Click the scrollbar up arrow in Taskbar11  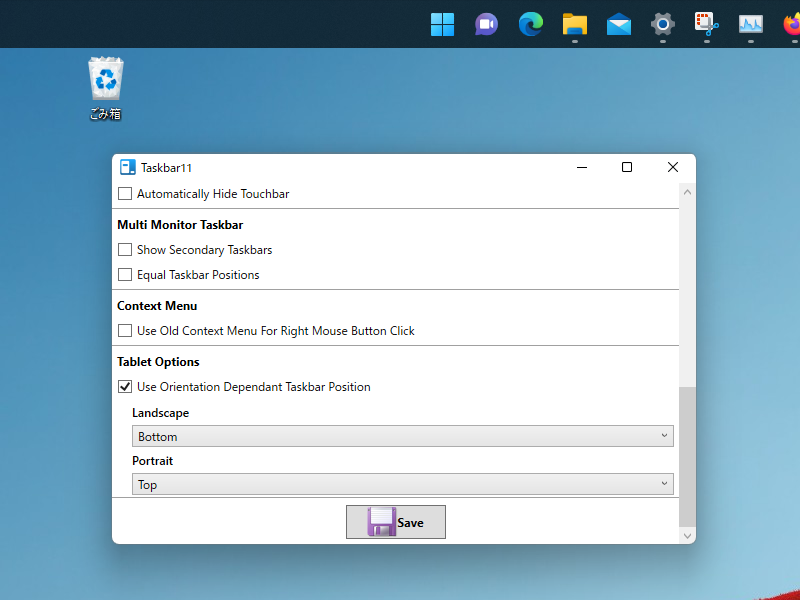[x=687, y=192]
